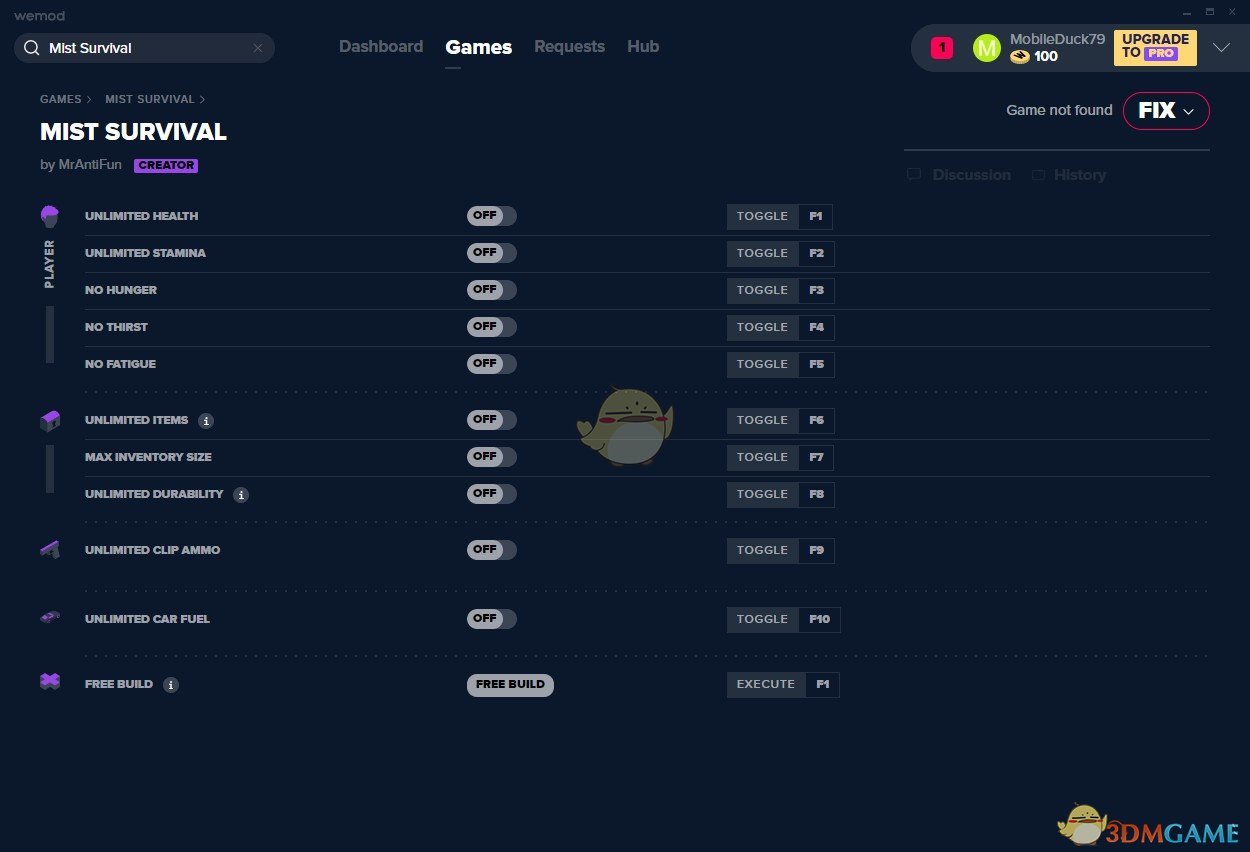Click the Game not found status text

coord(1059,110)
